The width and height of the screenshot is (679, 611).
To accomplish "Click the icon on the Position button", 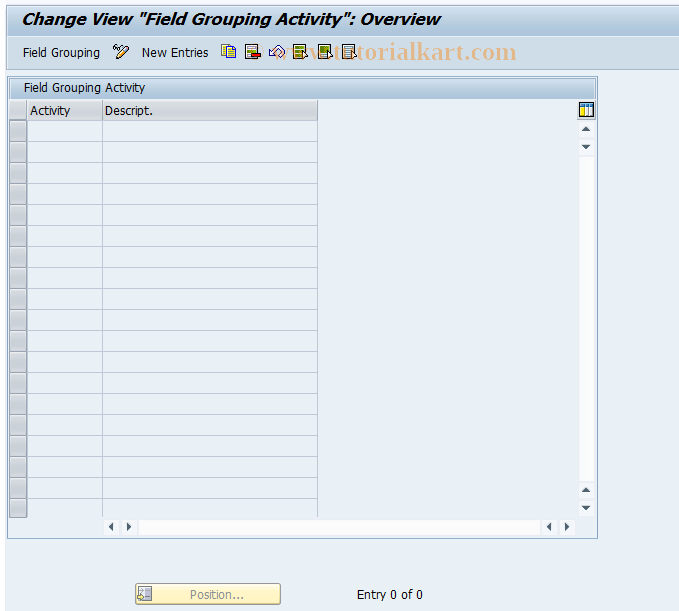I will [145, 594].
